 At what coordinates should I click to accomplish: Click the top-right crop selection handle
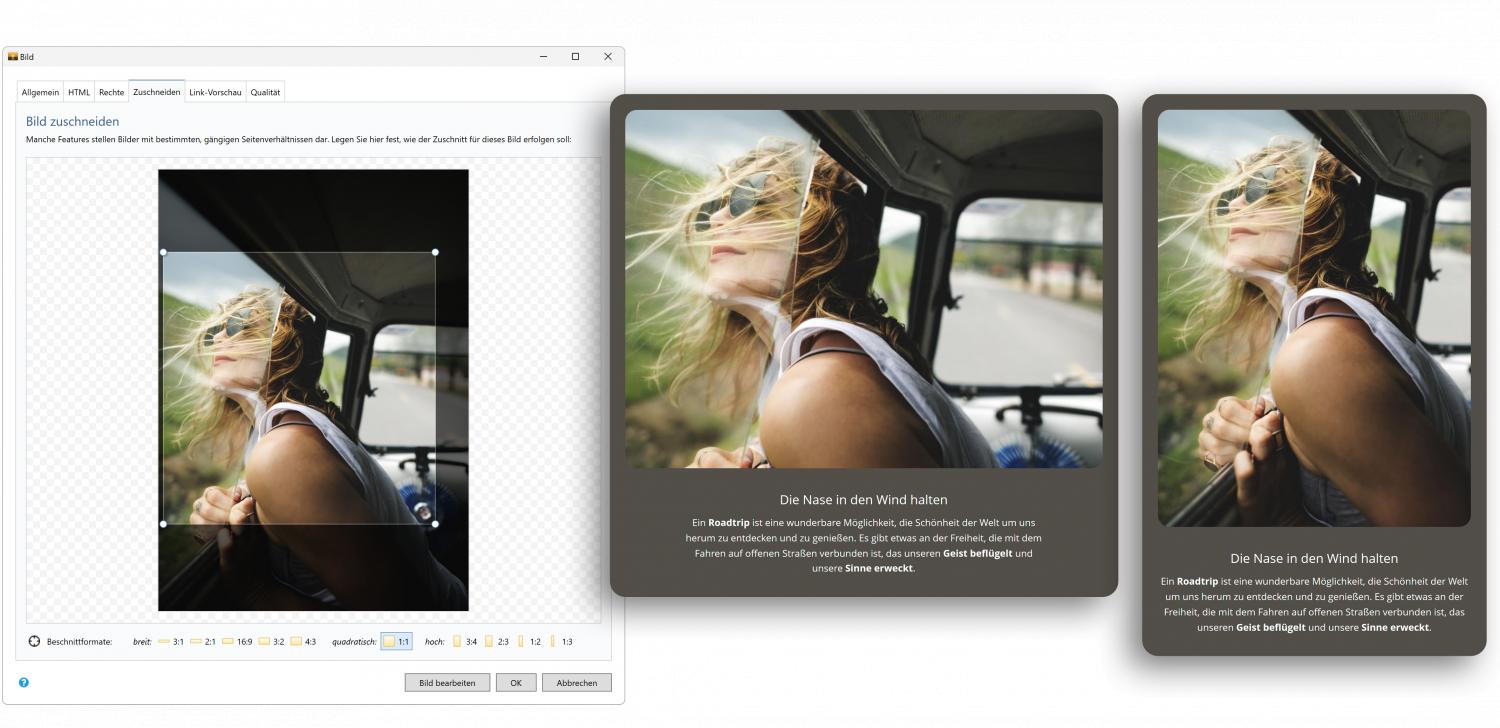pyautogui.click(x=435, y=252)
